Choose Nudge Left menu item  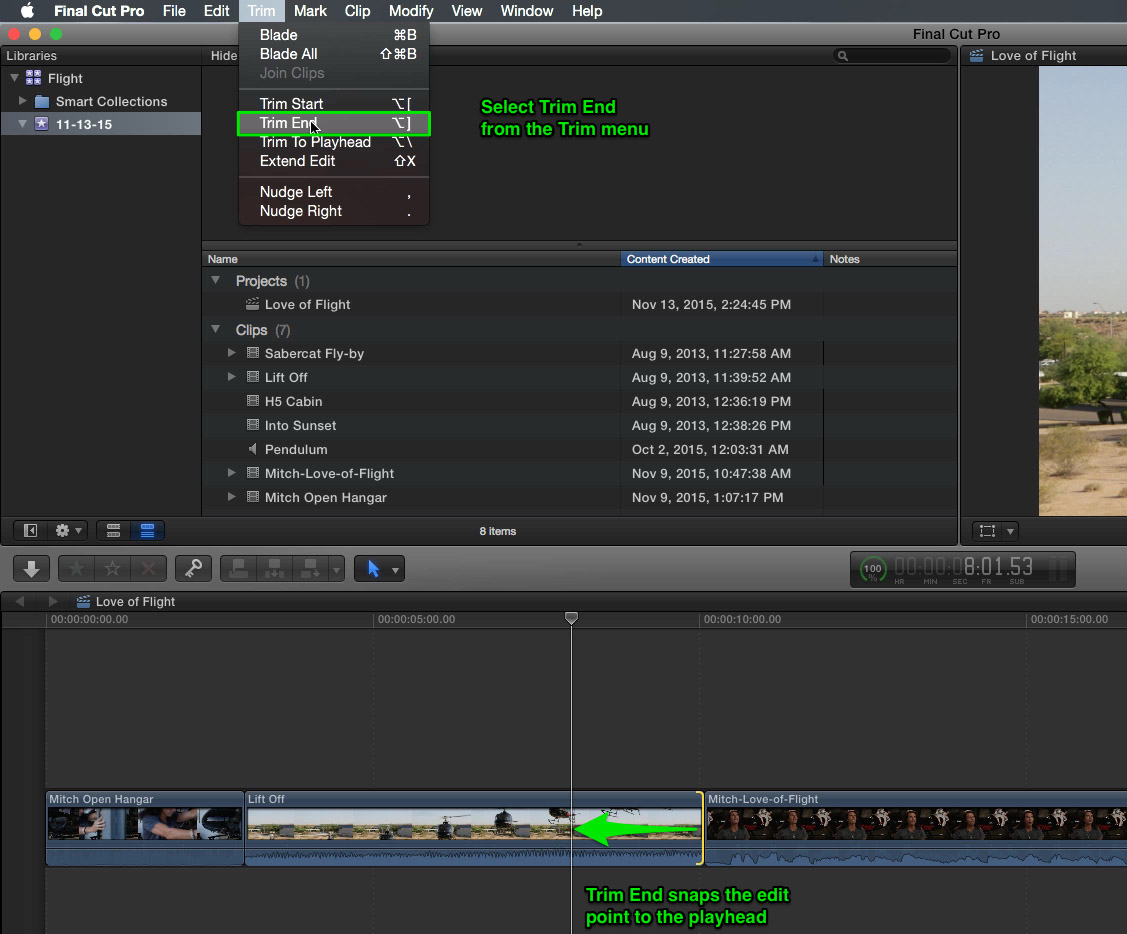pyautogui.click(x=334, y=192)
